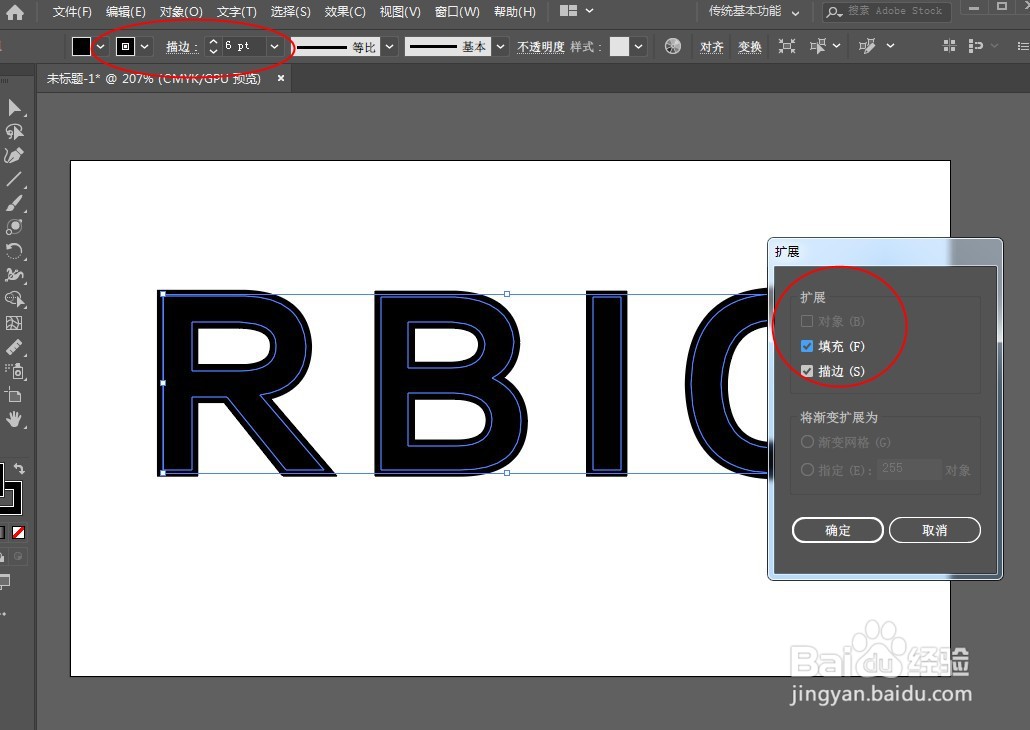The width and height of the screenshot is (1030, 730).
Task: Click the 对齐 link in the control bar
Action: 711,47
